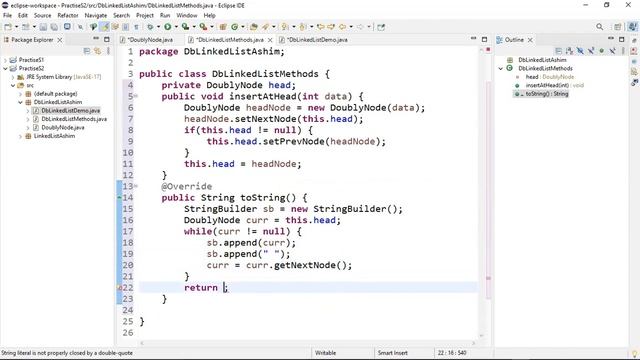
Task: Expand the LinkedListAshim package node
Action: pos(20,136)
